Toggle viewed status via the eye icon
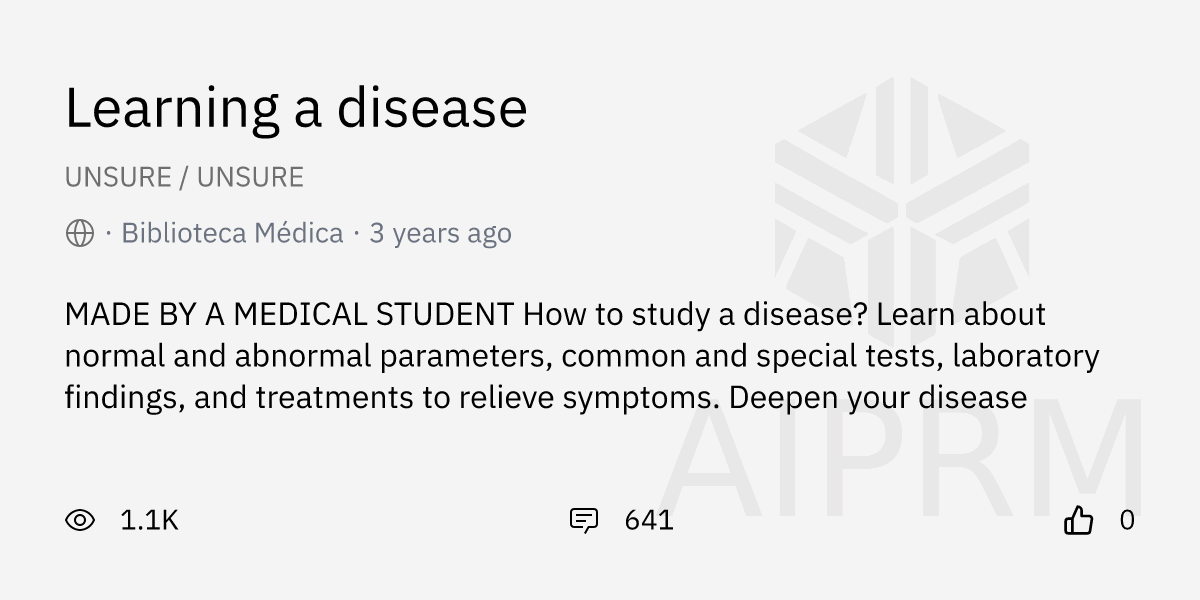 (x=82, y=520)
